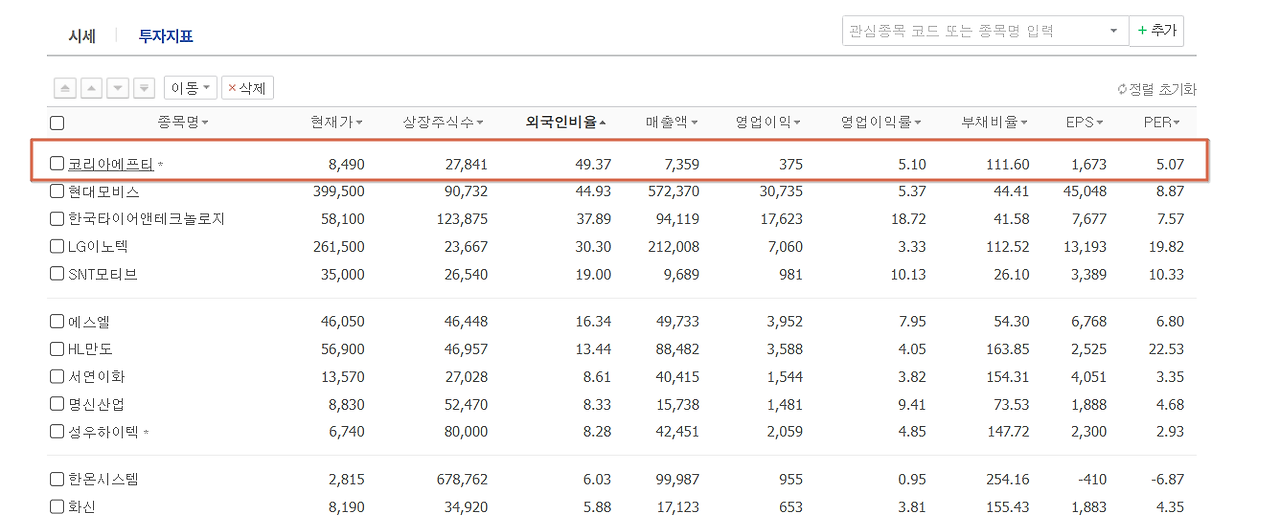1280x516 pixels.
Task: Select 에스엘 영업이익 value 3,952
Action: click(x=783, y=321)
